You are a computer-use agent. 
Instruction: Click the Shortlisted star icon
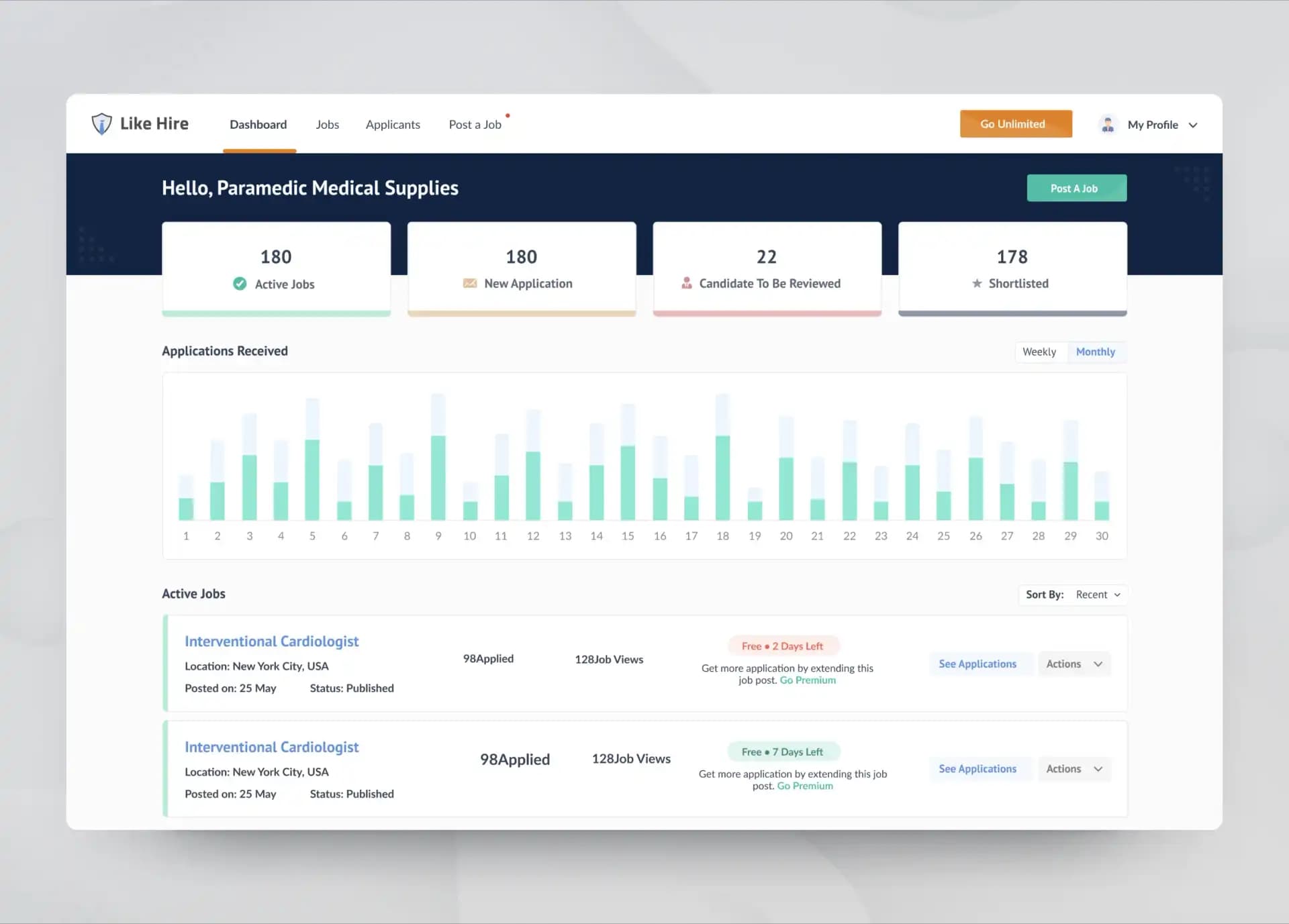(x=977, y=283)
